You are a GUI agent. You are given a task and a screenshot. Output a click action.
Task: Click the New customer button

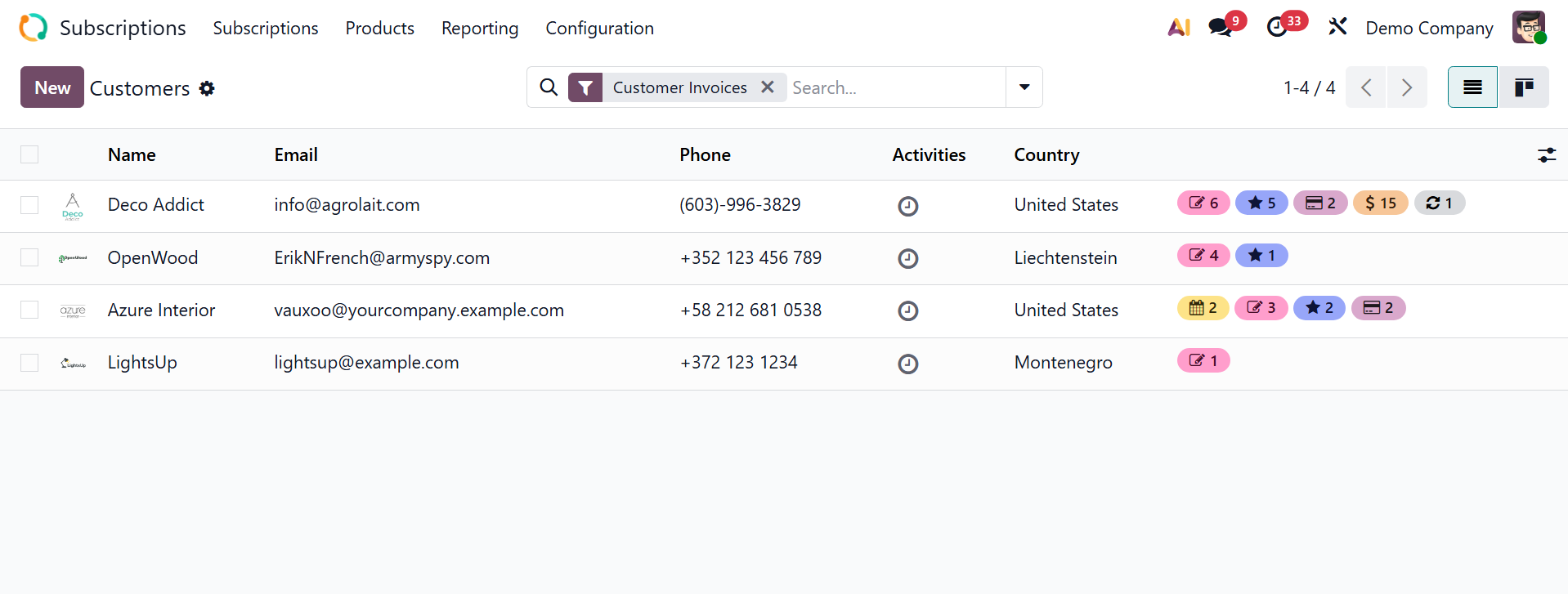[52, 87]
